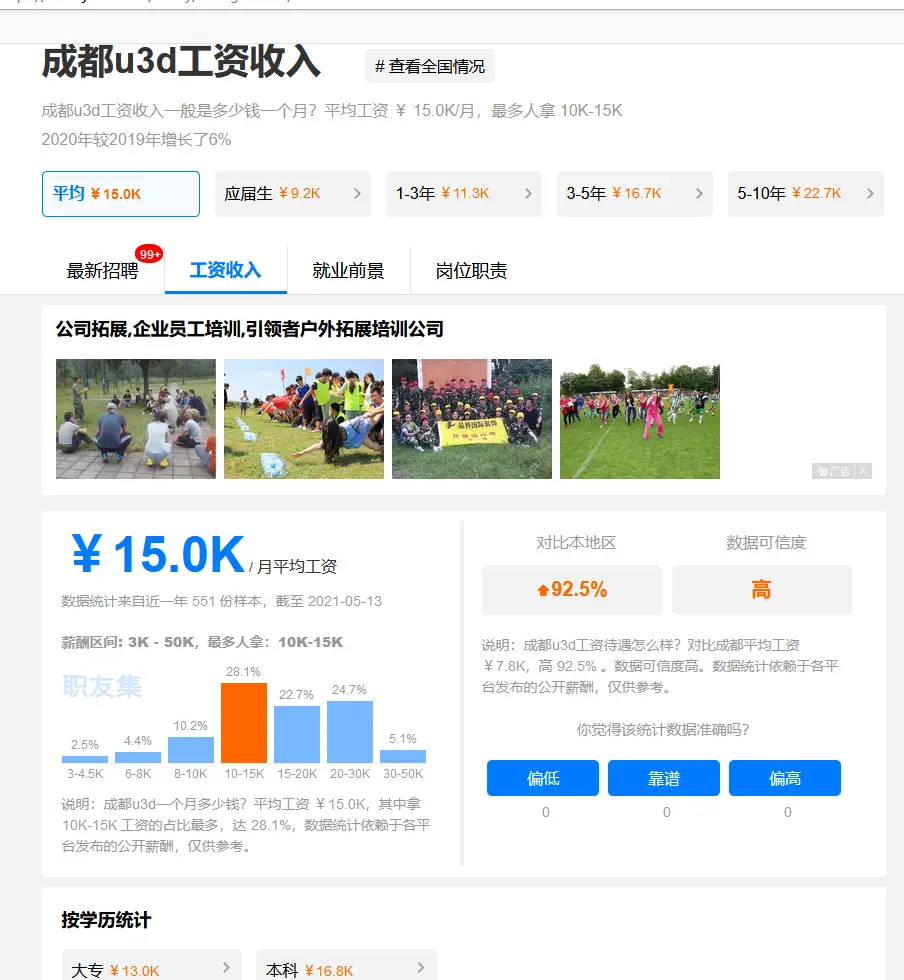This screenshot has width=904, height=980.
Task: Click the 按学历统计 heading
Action: pyautogui.click(x=106, y=920)
